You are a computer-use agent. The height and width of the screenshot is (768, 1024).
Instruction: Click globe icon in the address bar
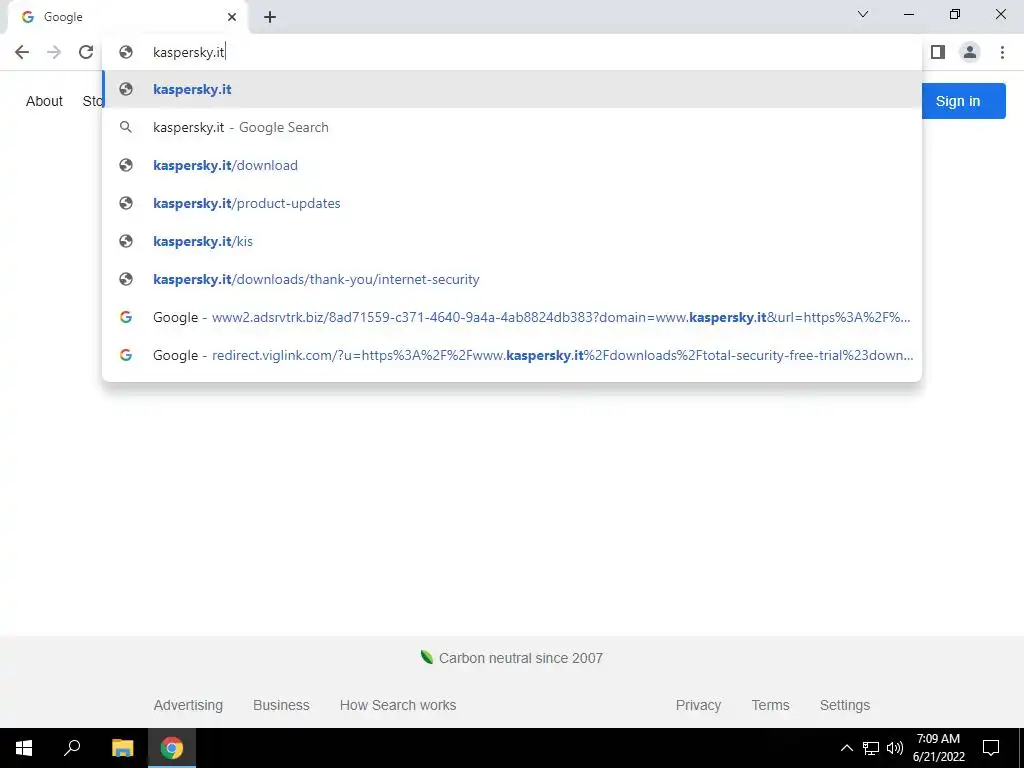(126, 52)
